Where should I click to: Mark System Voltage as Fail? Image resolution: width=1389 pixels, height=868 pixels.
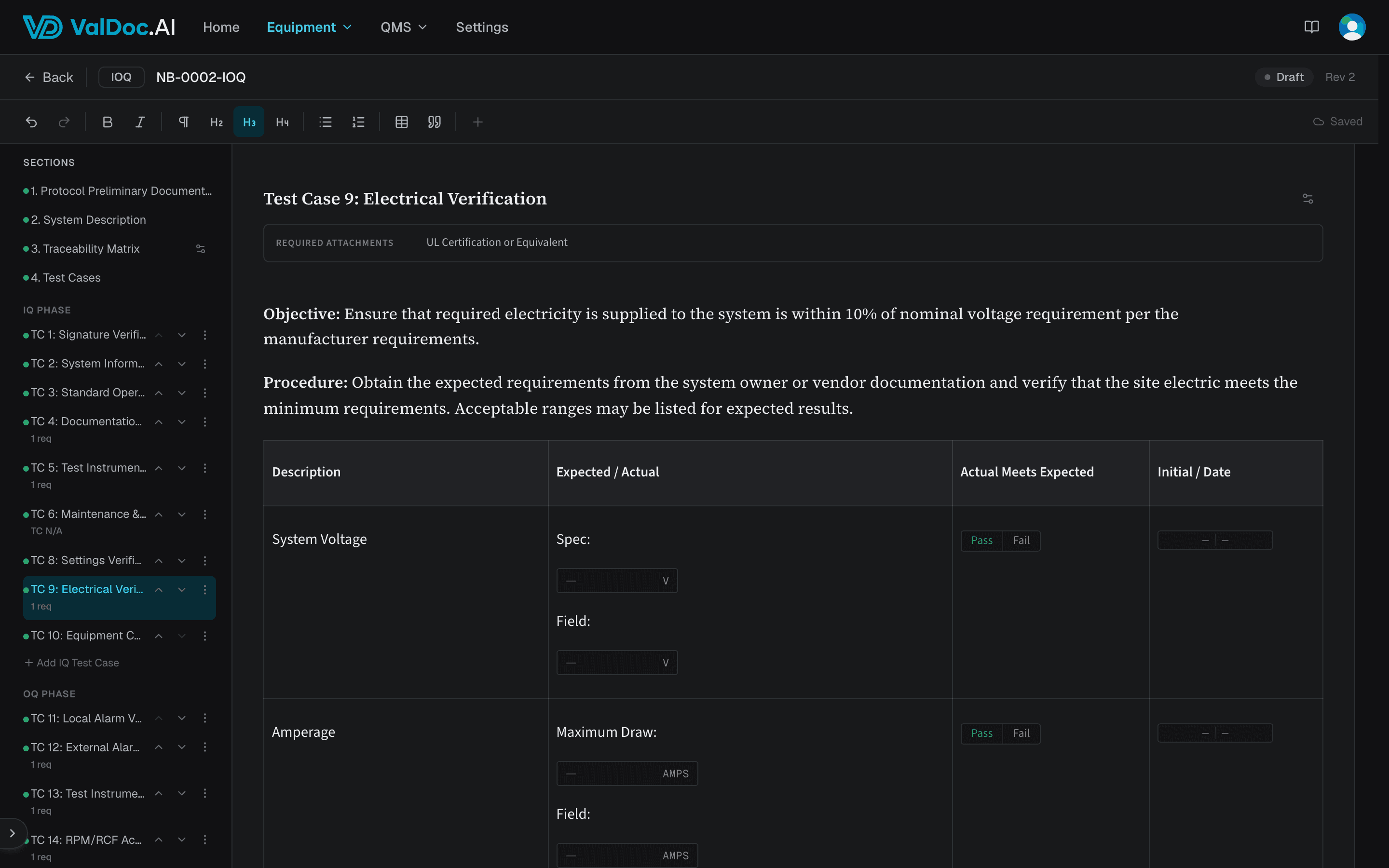pyautogui.click(x=1021, y=540)
